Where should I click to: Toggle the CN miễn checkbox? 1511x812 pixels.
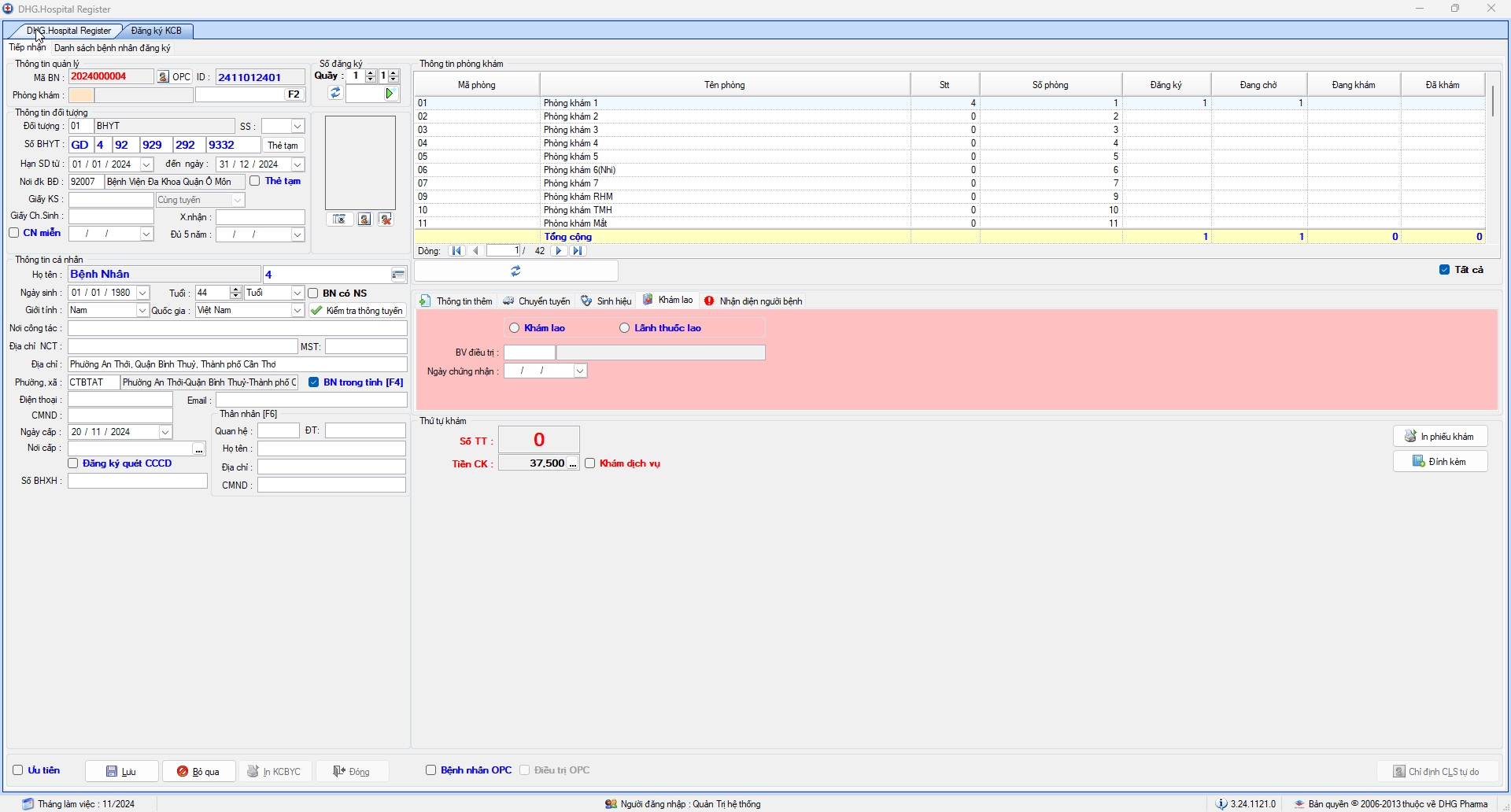click(x=14, y=233)
